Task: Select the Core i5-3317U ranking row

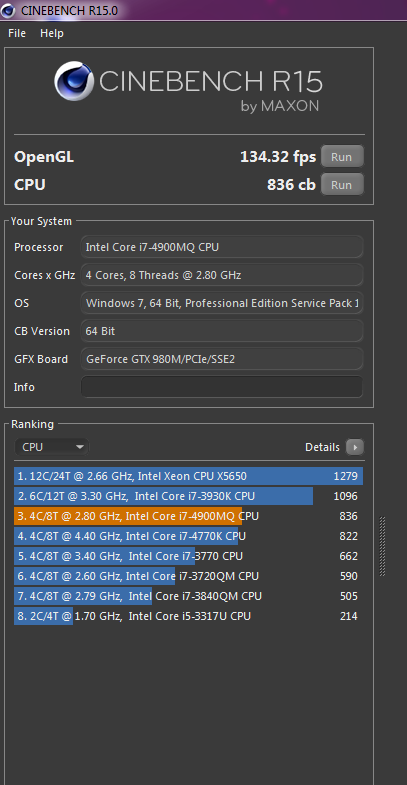Action: coord(188,616)
